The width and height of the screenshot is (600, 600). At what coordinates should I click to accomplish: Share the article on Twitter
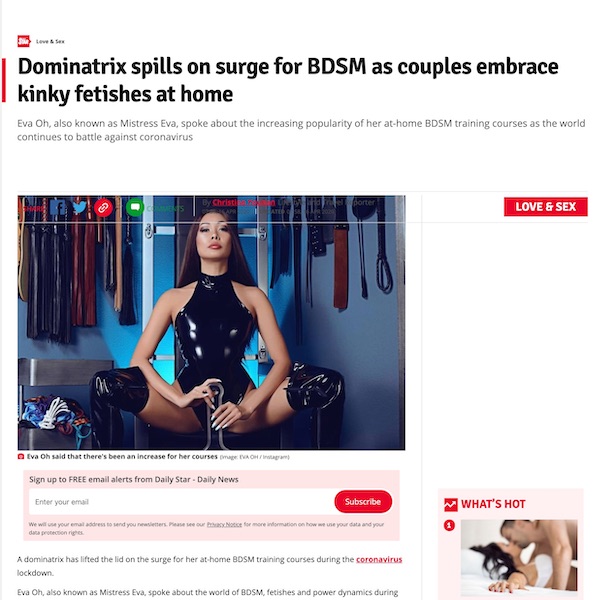click(80, 208)
